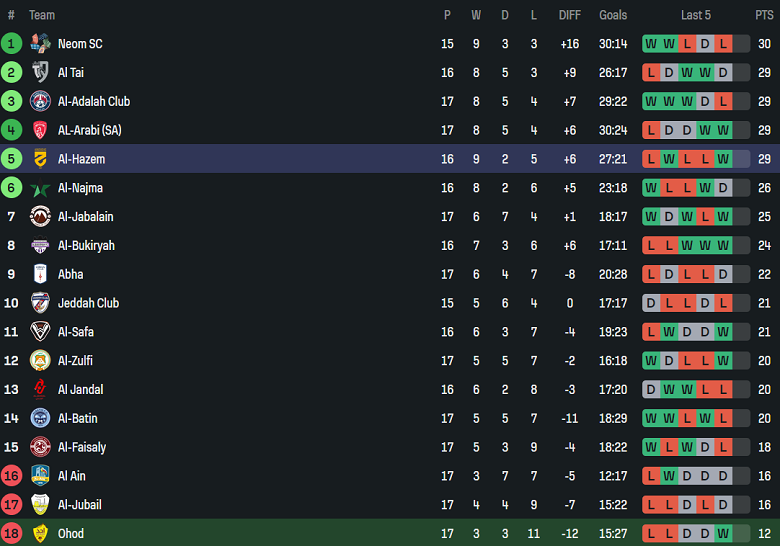
Task: Click the red position 18 badge
Action: 11,533
